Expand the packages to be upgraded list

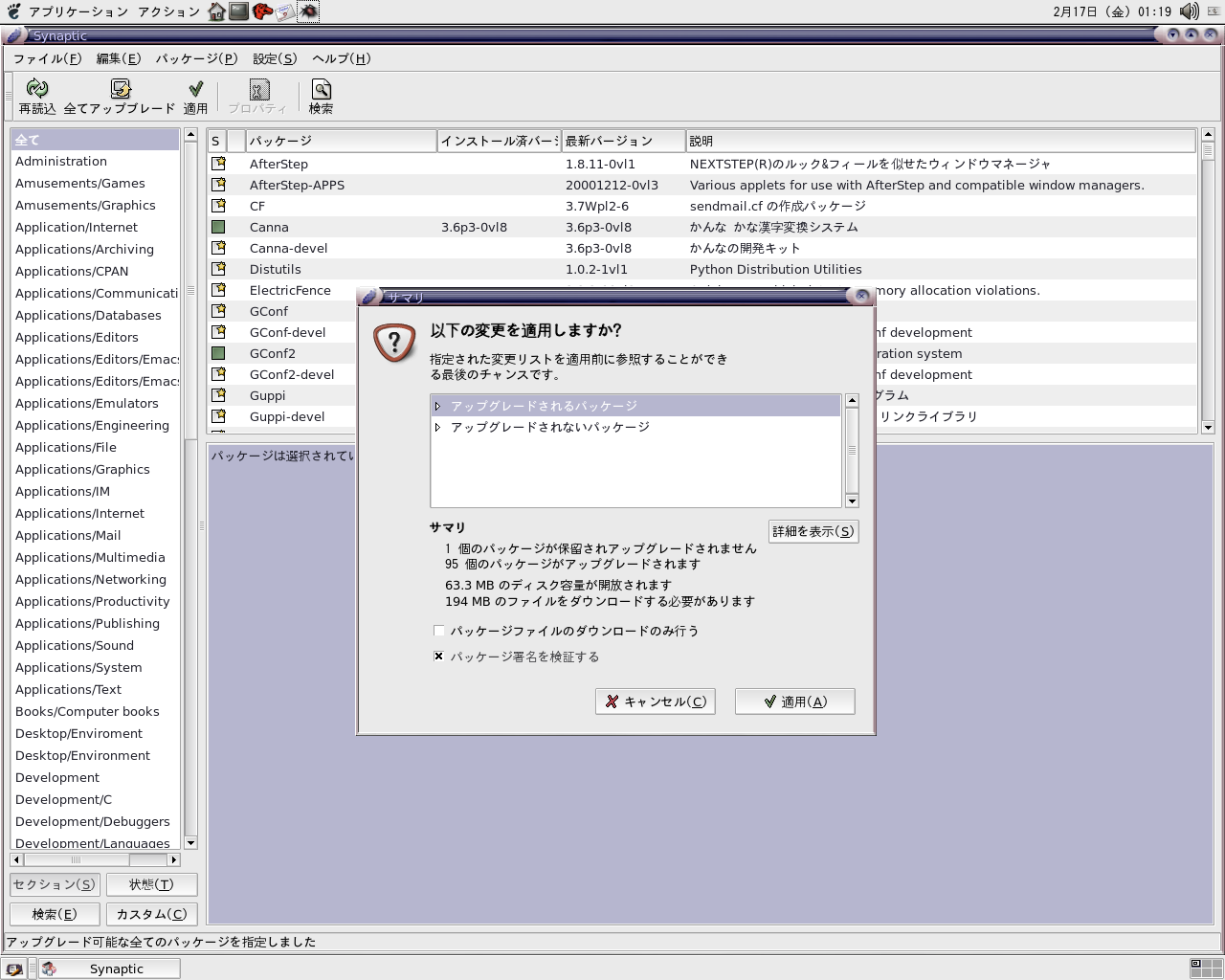438,406
